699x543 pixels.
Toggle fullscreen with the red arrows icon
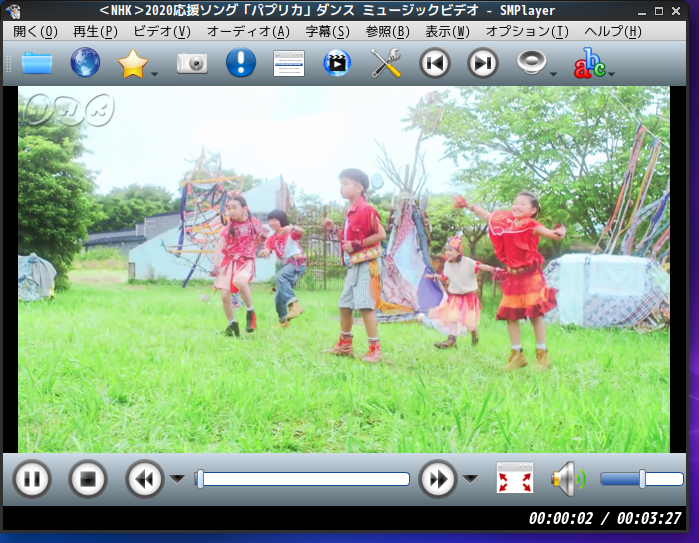515,477
